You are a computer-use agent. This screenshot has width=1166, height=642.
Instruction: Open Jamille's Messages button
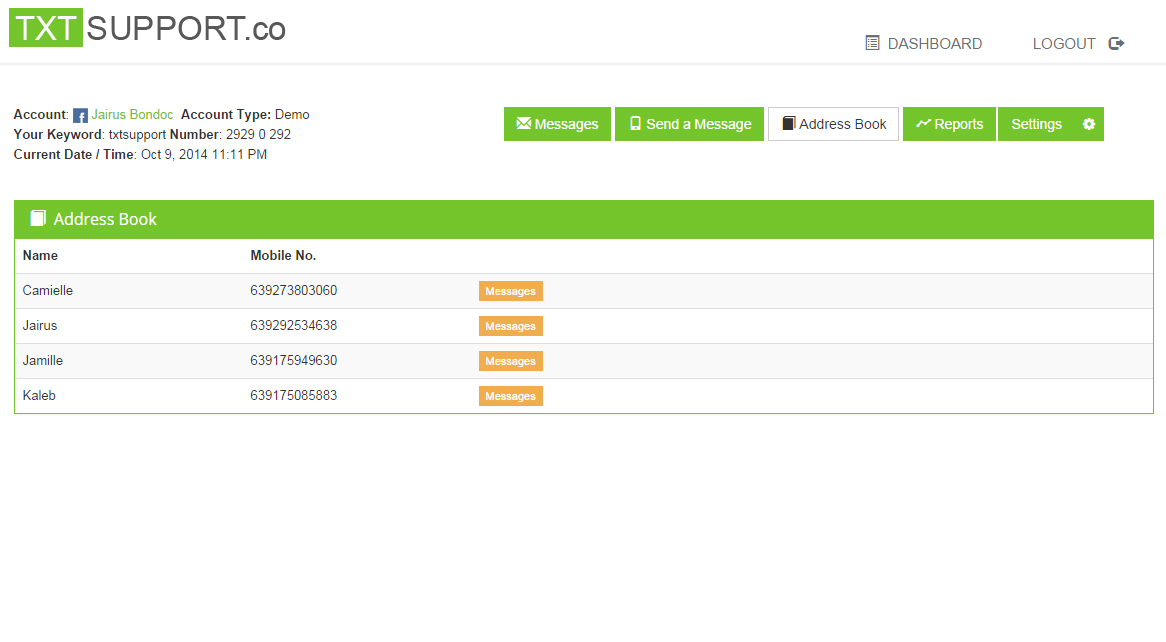click(510, 361)
